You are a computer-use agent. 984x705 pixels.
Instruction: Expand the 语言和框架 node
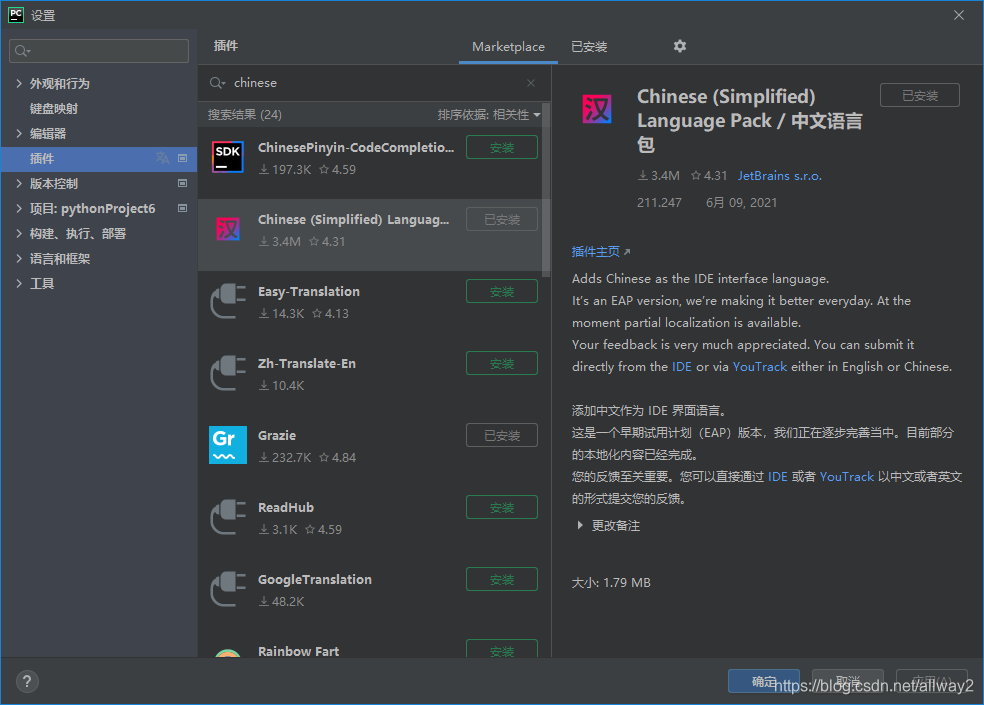pyautogui.click(x=19, y=259)
